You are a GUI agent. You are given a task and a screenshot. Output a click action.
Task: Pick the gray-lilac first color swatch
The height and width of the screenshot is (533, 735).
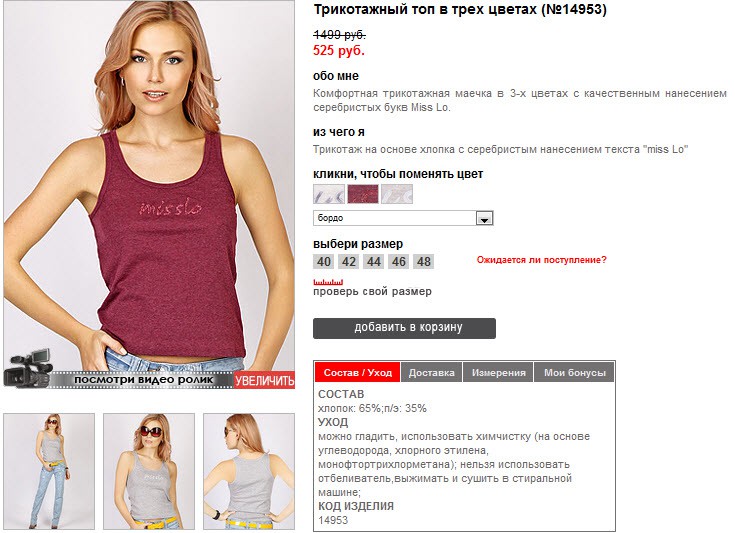(x=329, y=194)
